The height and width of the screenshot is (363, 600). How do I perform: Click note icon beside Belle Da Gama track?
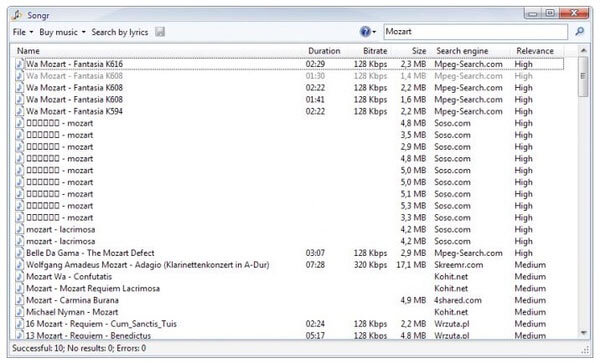tap(20, 253)
